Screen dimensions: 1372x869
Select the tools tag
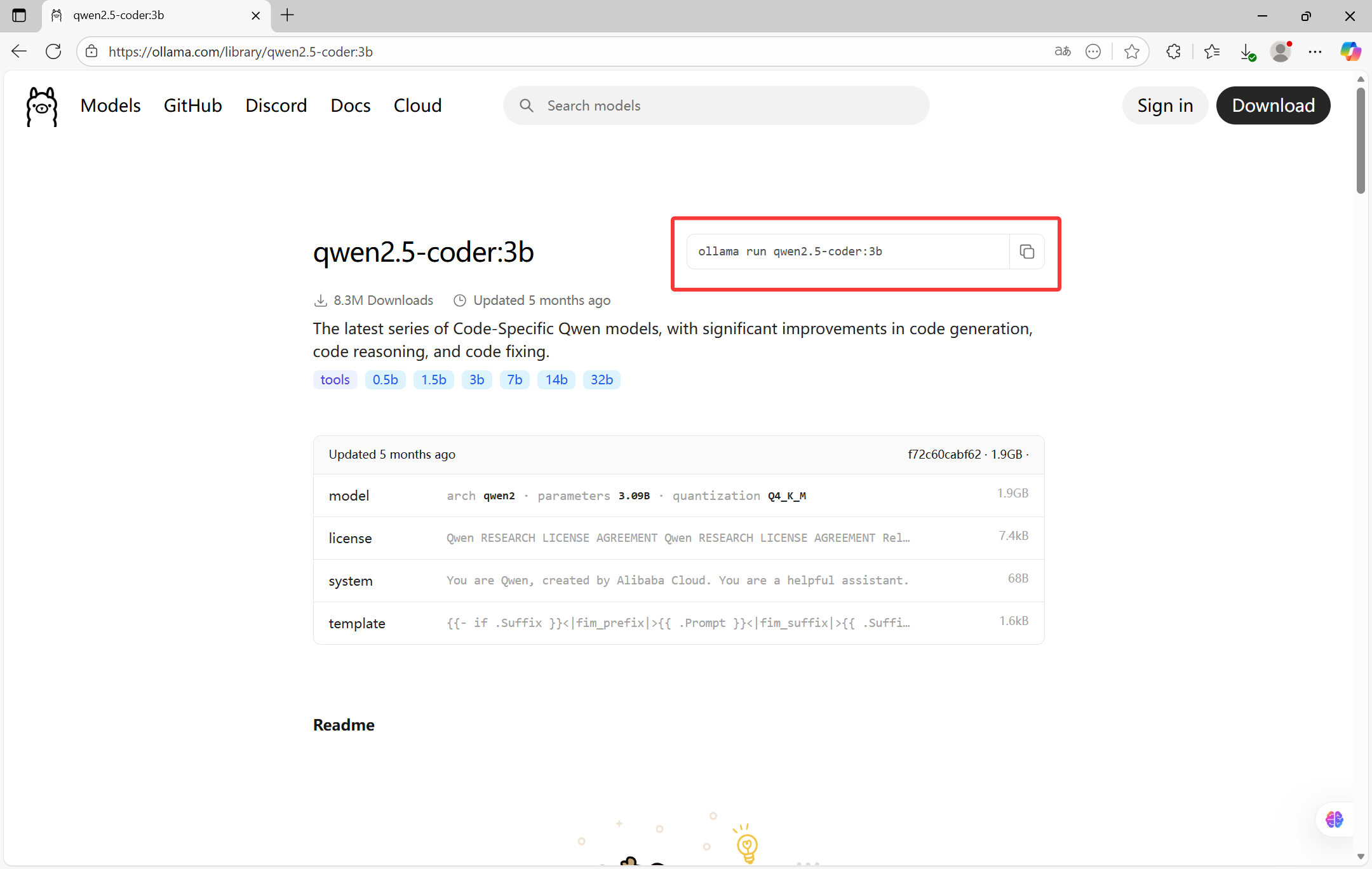point(335,380)
